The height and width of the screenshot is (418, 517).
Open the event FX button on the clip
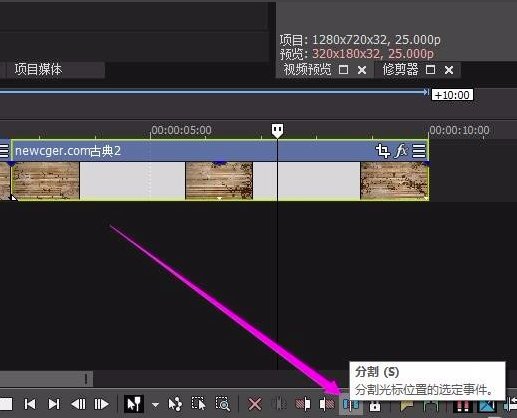coord(401,151)
